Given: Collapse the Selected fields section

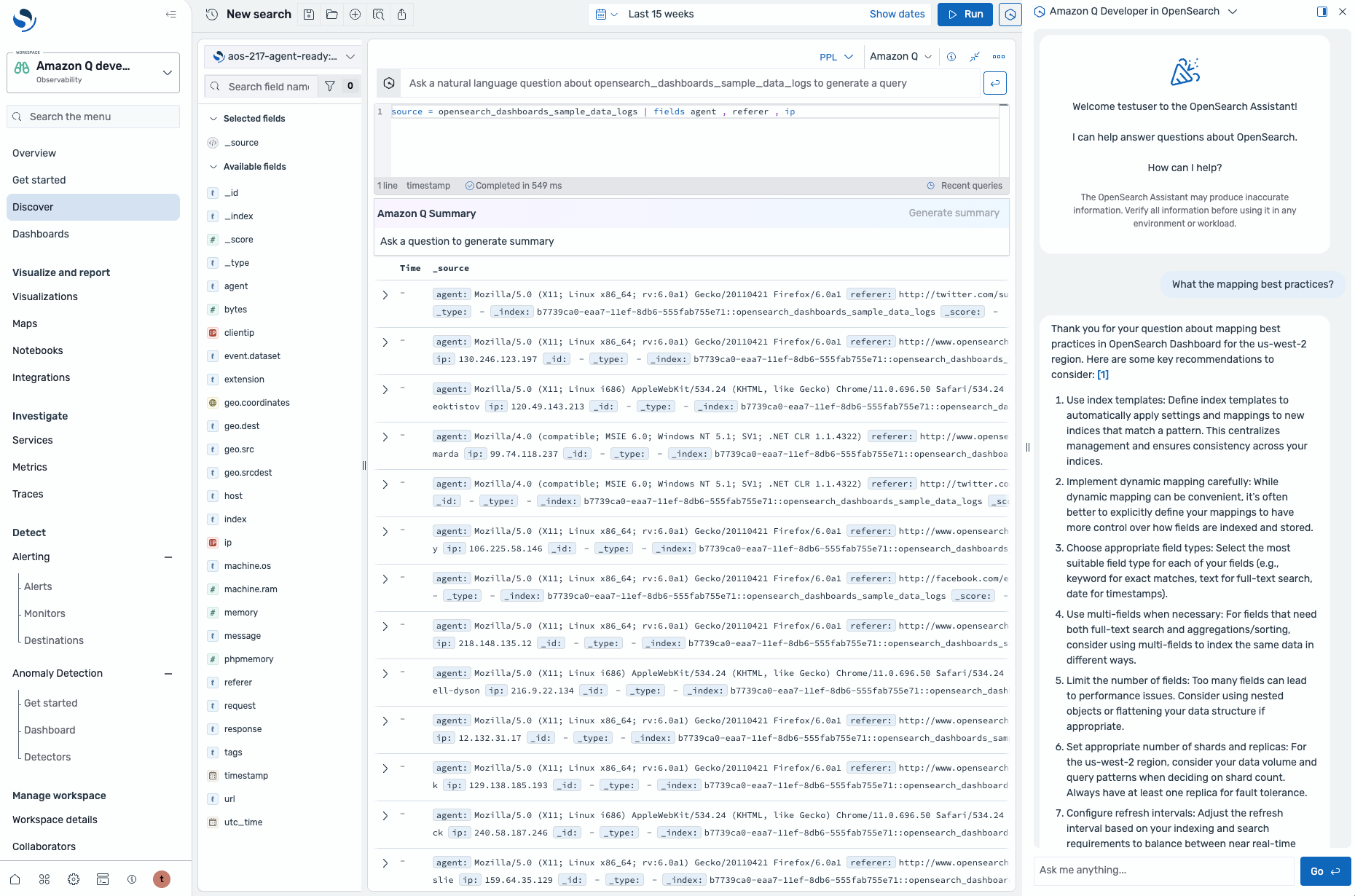Looking at the screenshot, I should (x=213, y=118).
